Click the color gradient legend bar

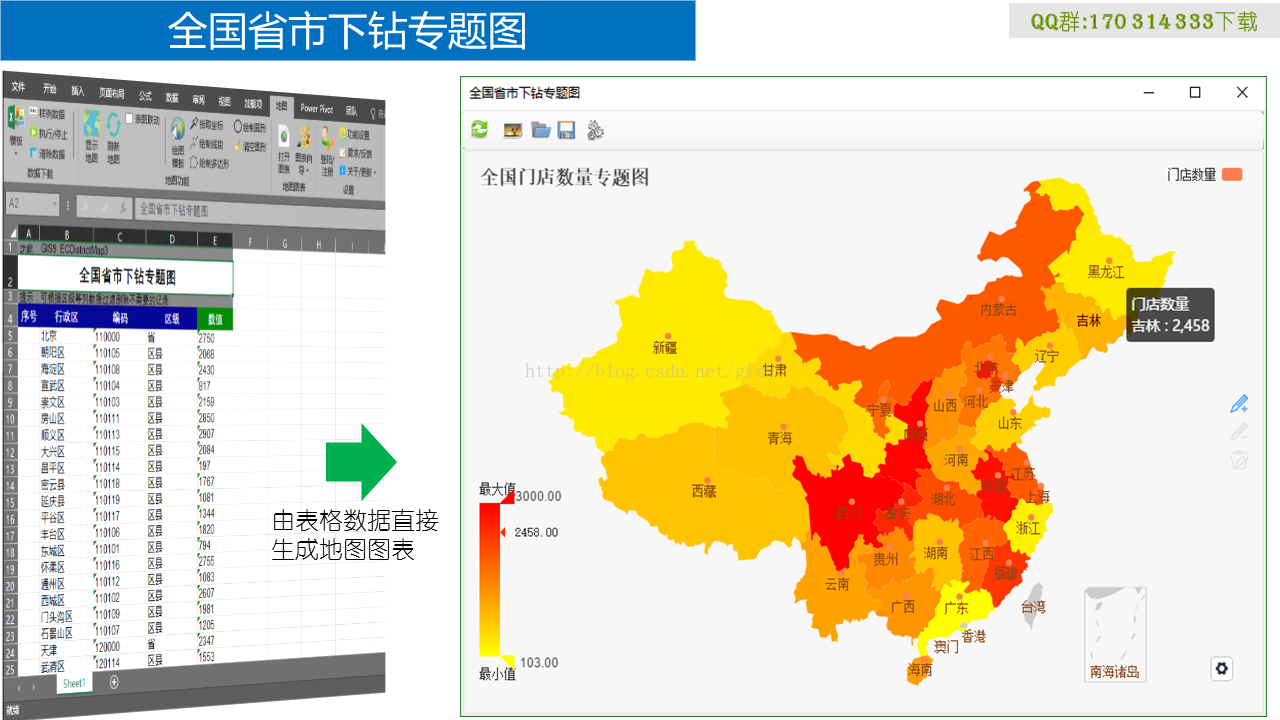coord(489,578)
